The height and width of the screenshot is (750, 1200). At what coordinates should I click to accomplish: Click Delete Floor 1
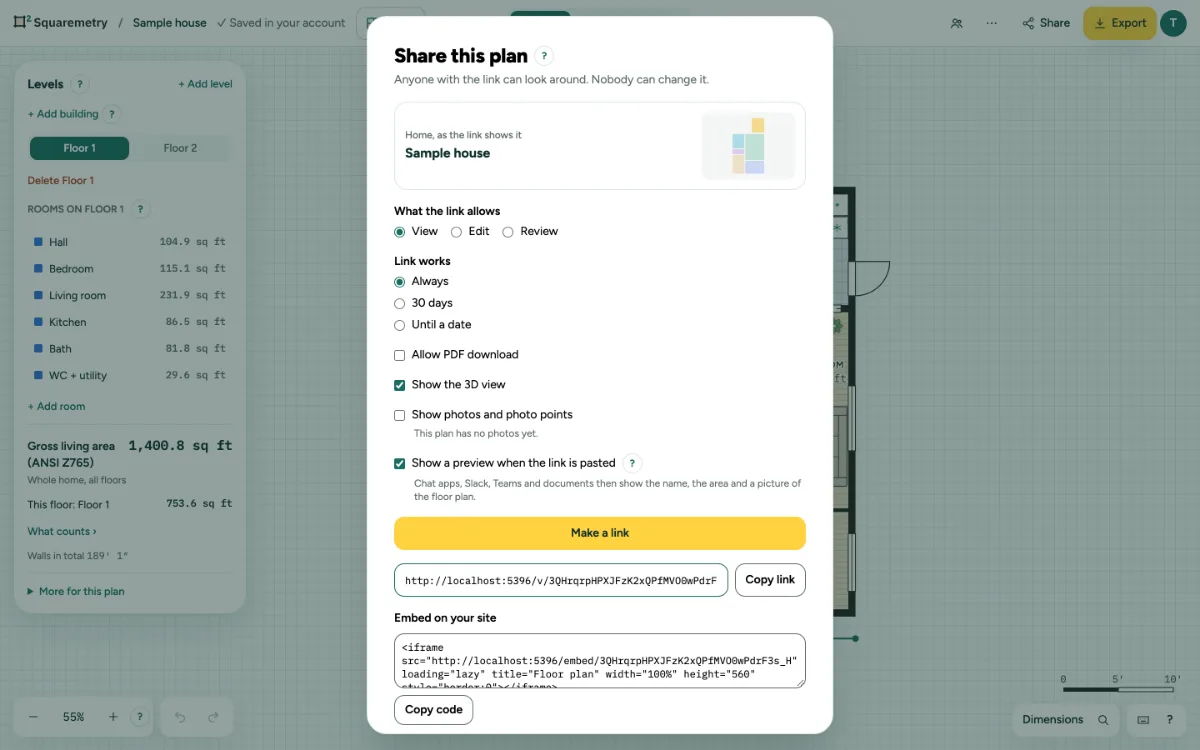(60, 180)
